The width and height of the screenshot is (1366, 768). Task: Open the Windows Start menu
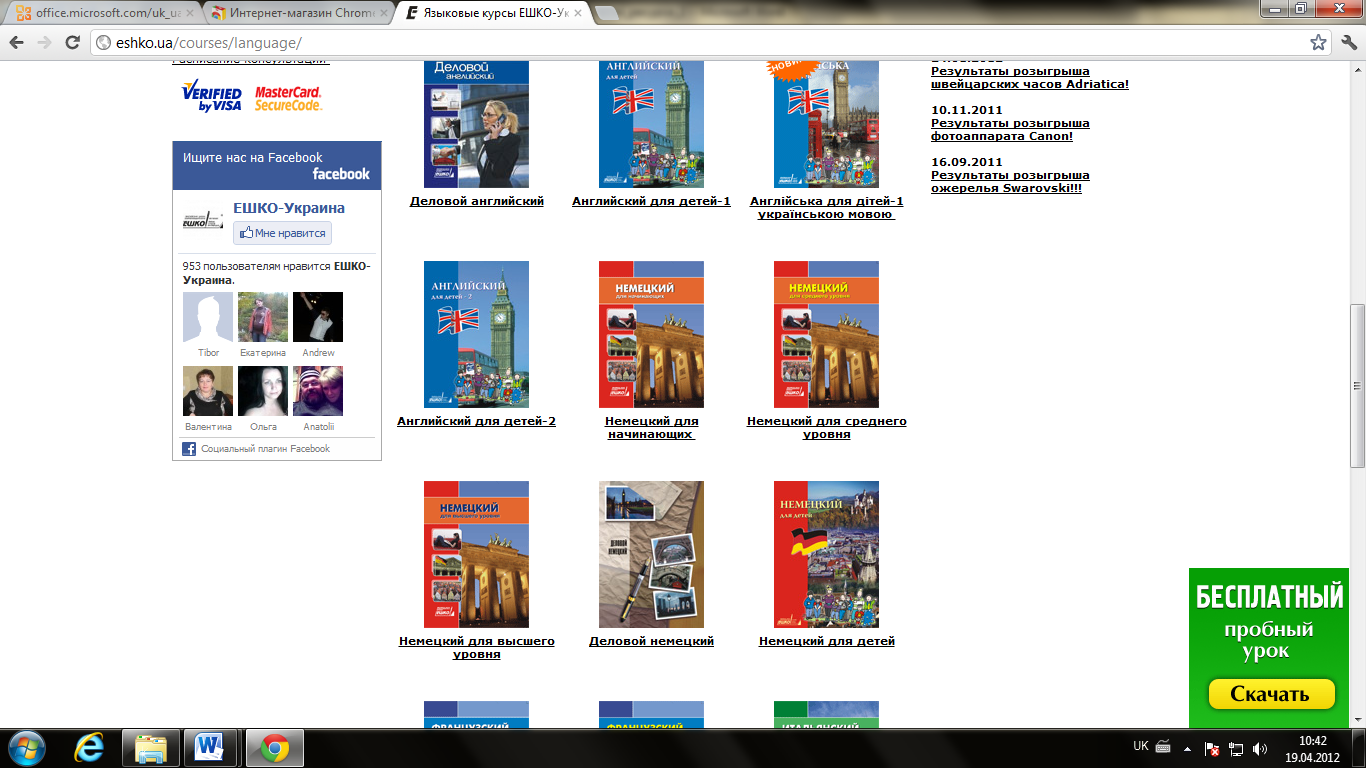pyautogui.click(x=26, y=748)
